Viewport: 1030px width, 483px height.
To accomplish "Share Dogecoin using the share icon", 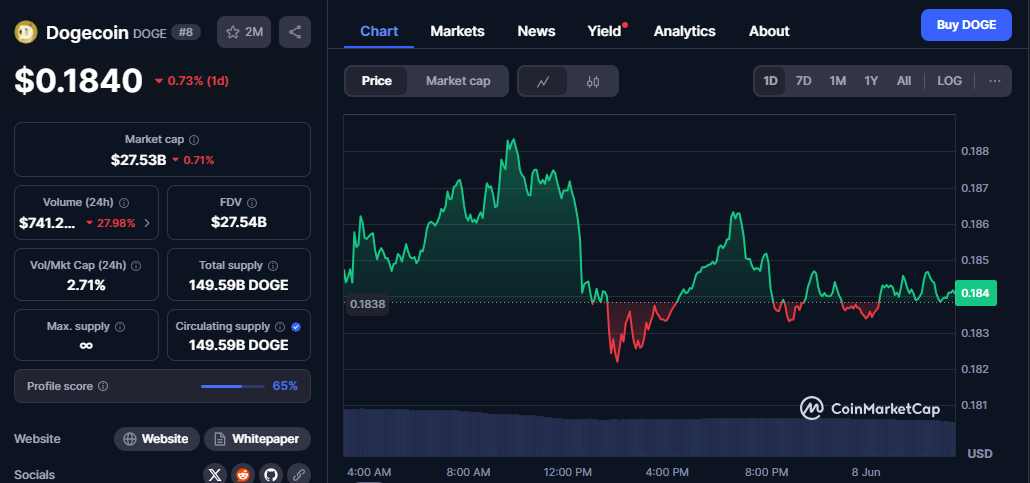I will (295, 32).
